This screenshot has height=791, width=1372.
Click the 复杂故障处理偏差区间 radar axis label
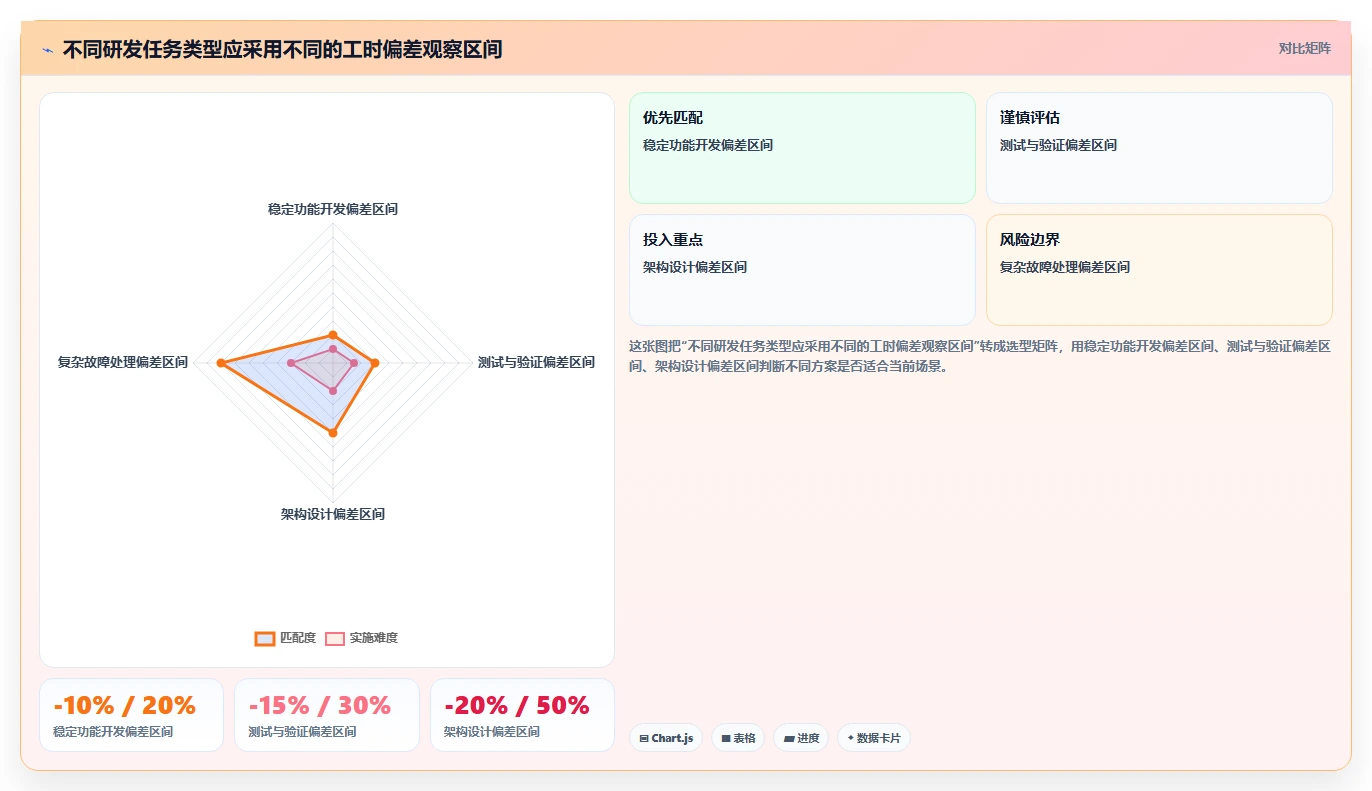point(123,362)
